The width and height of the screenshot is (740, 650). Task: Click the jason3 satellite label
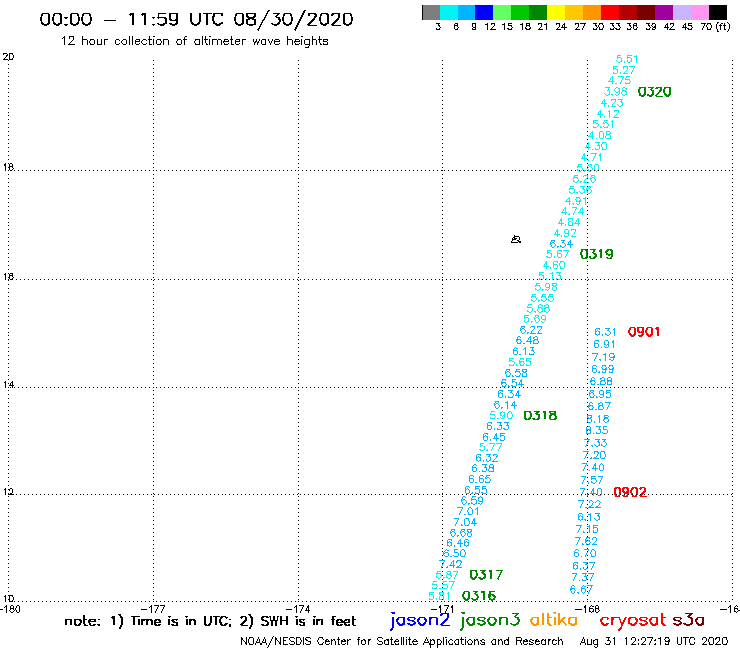pos(490,620)
